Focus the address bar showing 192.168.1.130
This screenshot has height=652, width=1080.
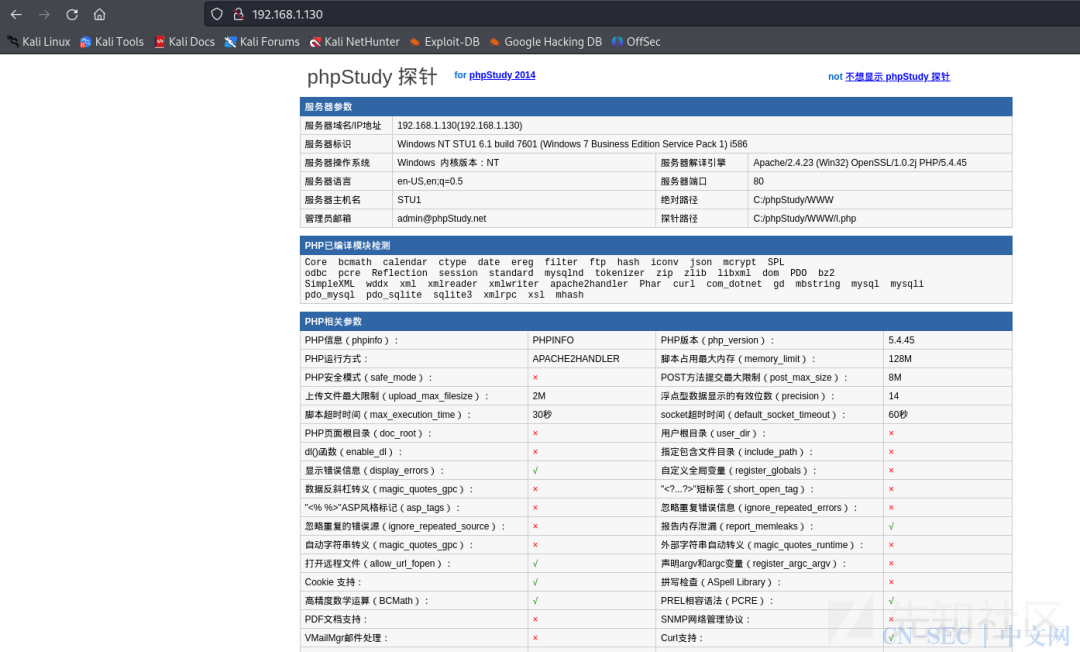(641, 14)
